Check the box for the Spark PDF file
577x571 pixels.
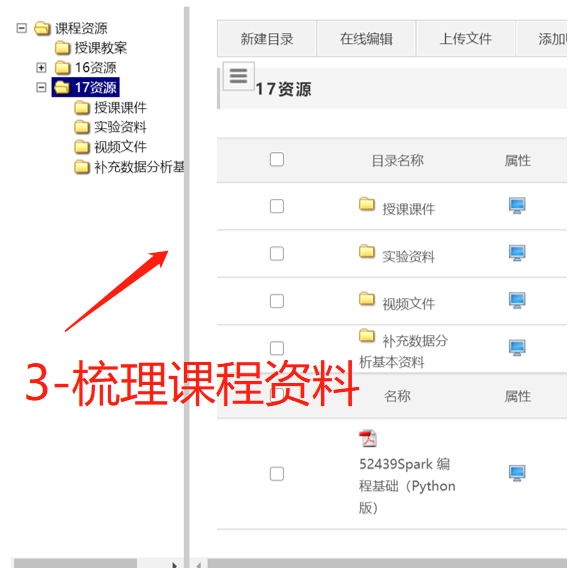(x=277, y=474)
